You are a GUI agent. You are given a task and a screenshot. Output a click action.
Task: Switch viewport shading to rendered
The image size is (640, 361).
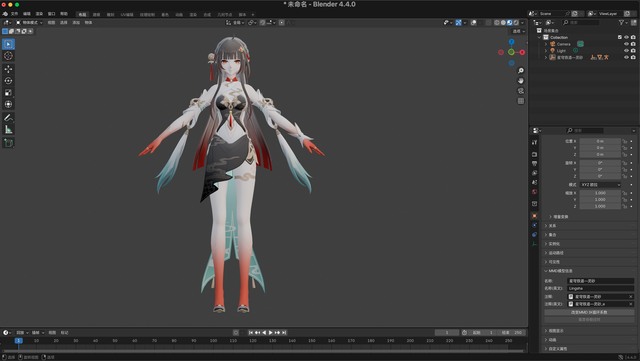tap(516, 22)
